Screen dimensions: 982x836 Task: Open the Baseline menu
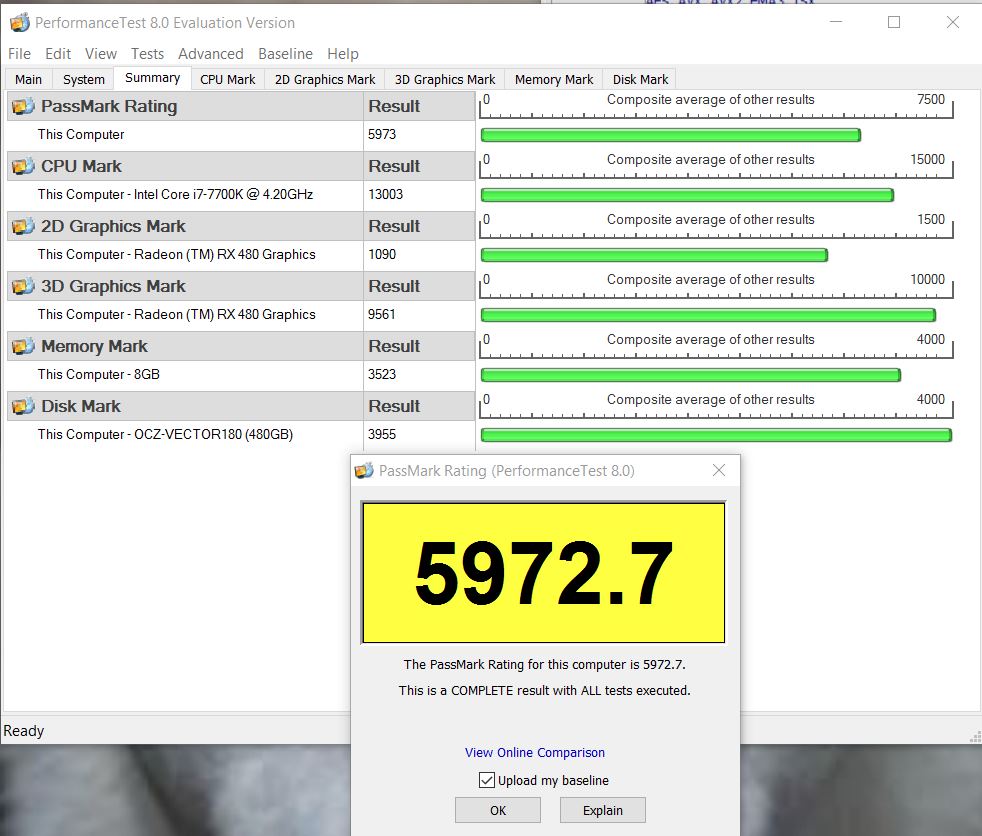285,54
